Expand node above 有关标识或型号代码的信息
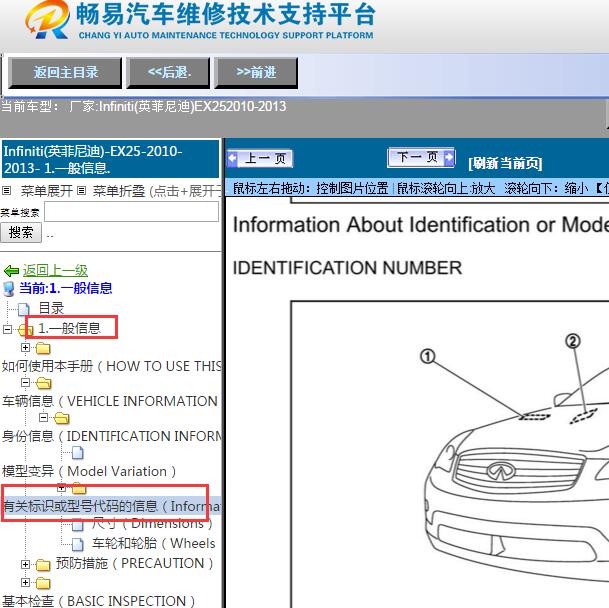Image resolution: width=609 pixels, height=608 pixels. click(x=62, y=487)
